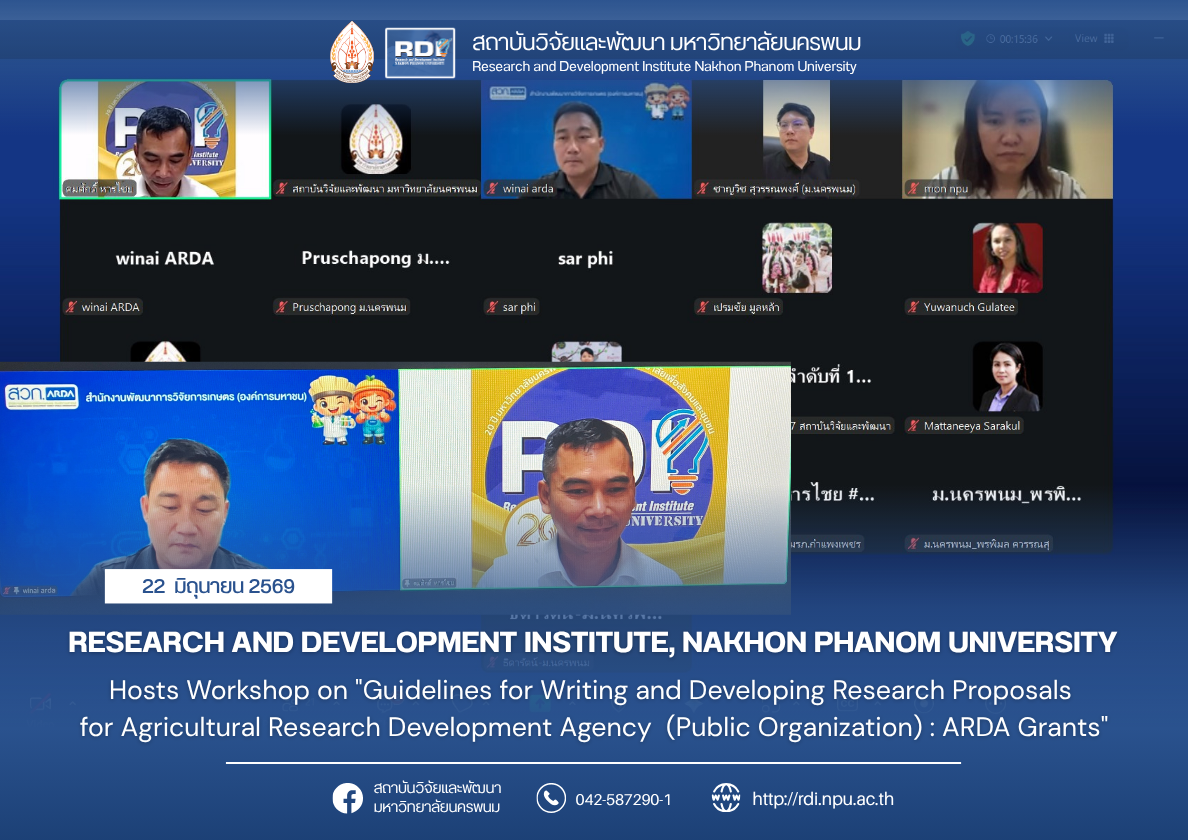Click the mon npu name label
The image size is (1188, 840).
(946, 189)
